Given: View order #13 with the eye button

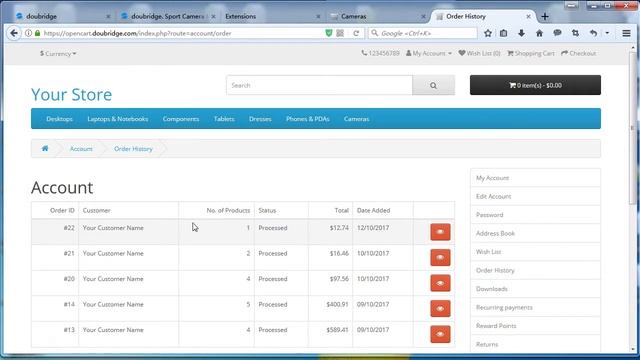Looking at the screenshot, I should click(440, 334).
